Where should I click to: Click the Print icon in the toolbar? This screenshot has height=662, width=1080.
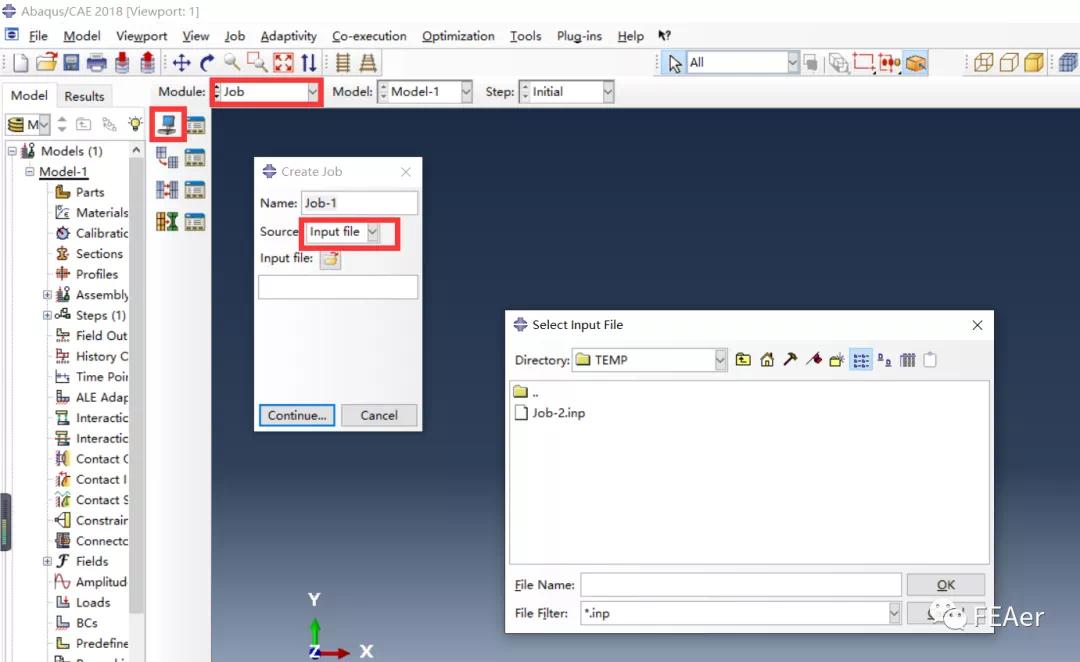96,63
